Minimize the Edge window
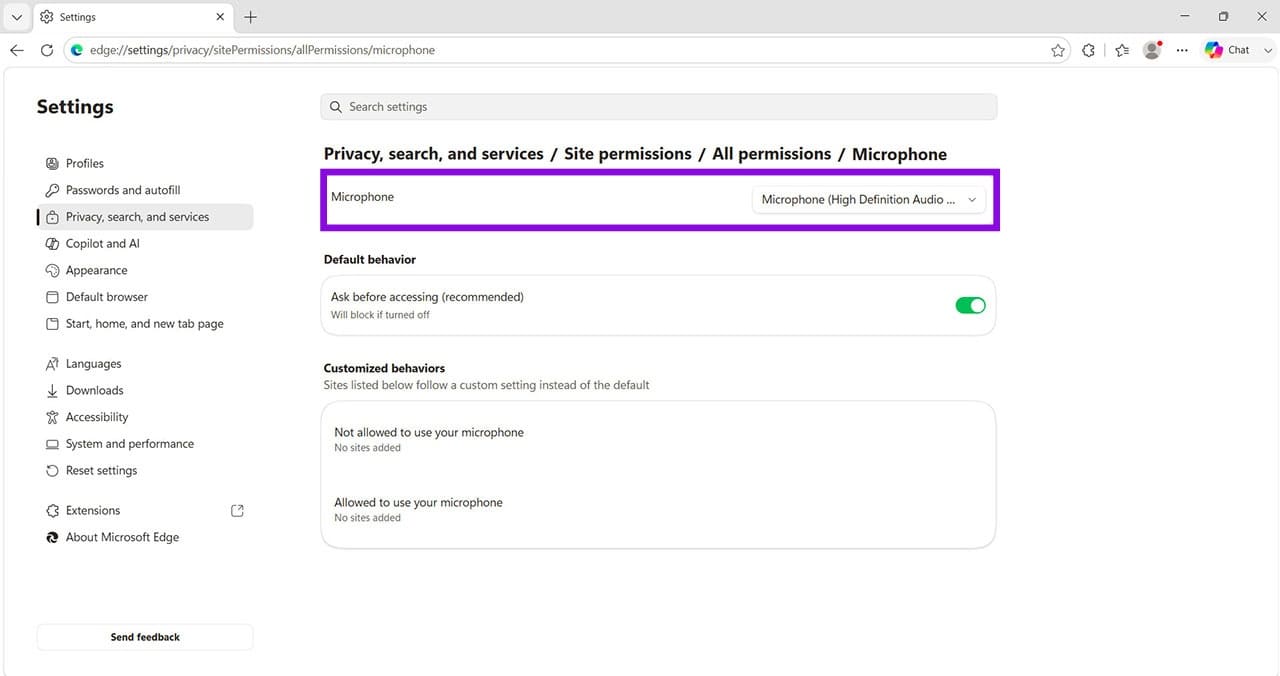 coord(1185,17)
